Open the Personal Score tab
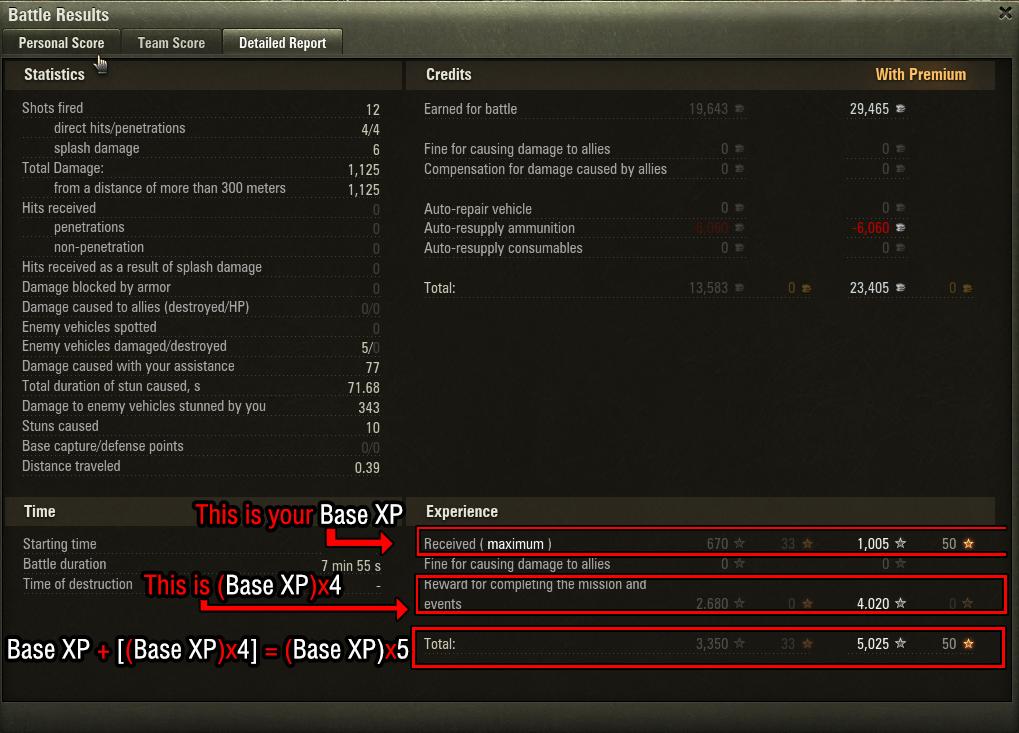Image resolution: width=1019 pixels, height=733 pixels. 61,43
